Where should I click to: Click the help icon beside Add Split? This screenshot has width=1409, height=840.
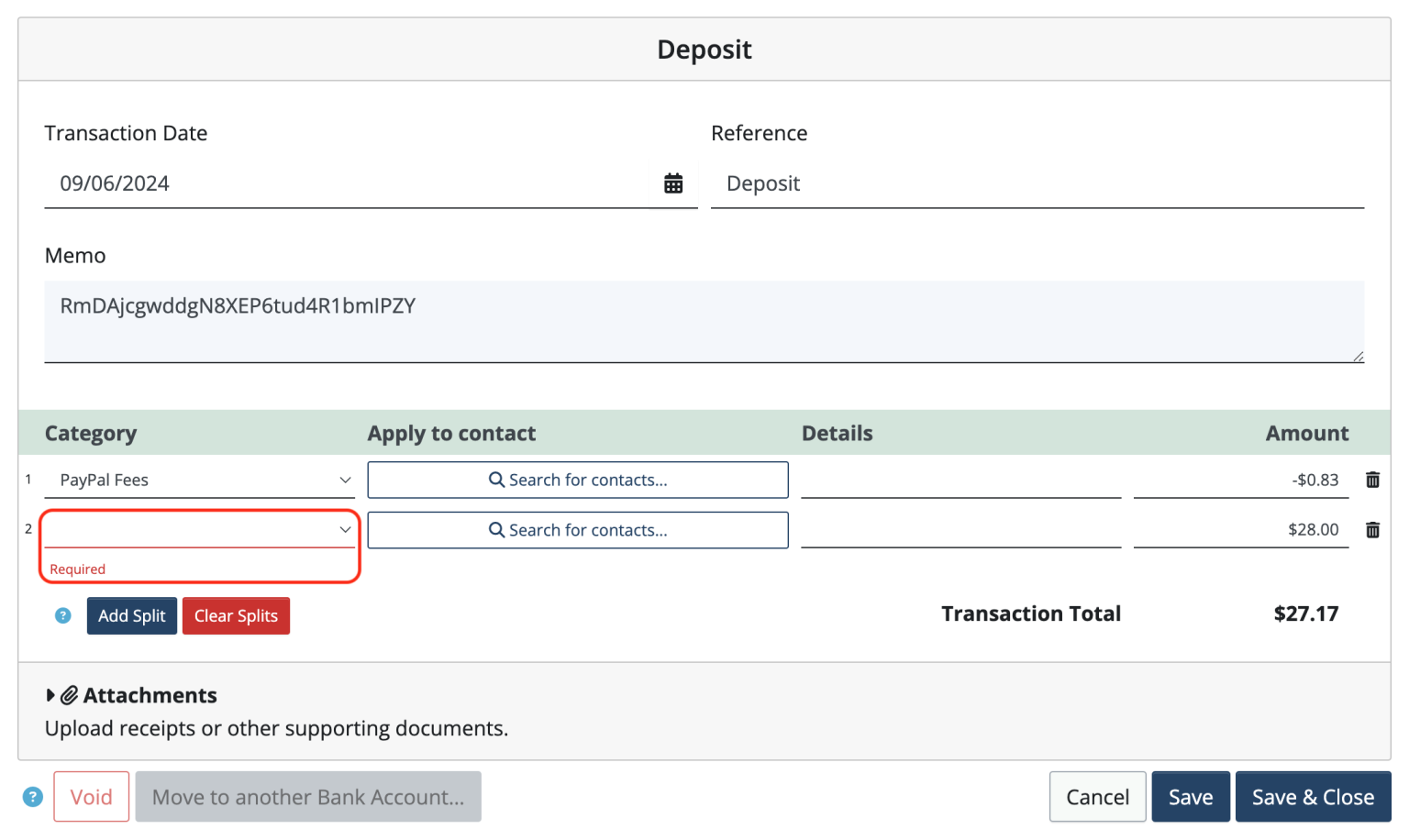[61, 615]
